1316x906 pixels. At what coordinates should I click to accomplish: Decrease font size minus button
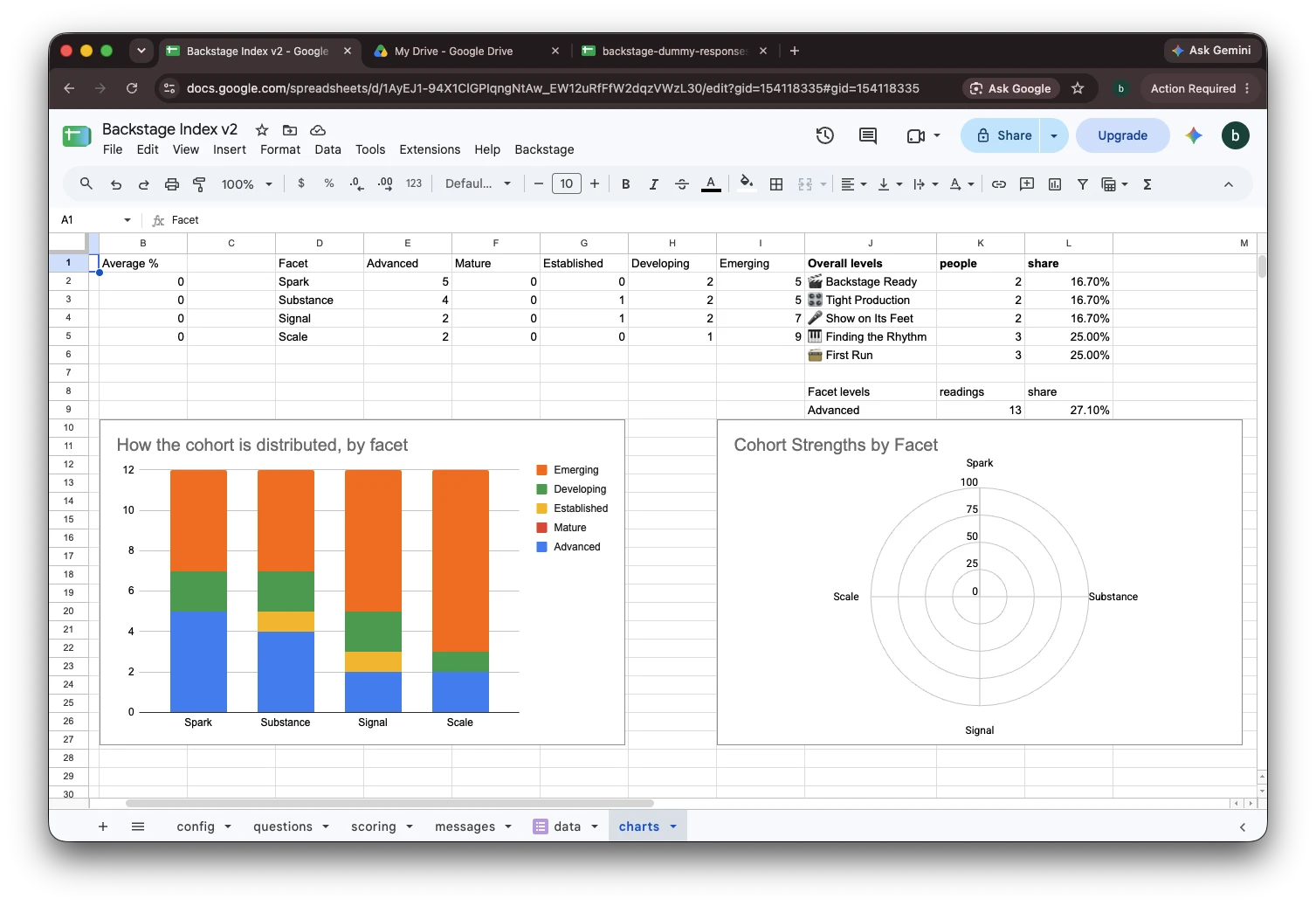(539, 183)
